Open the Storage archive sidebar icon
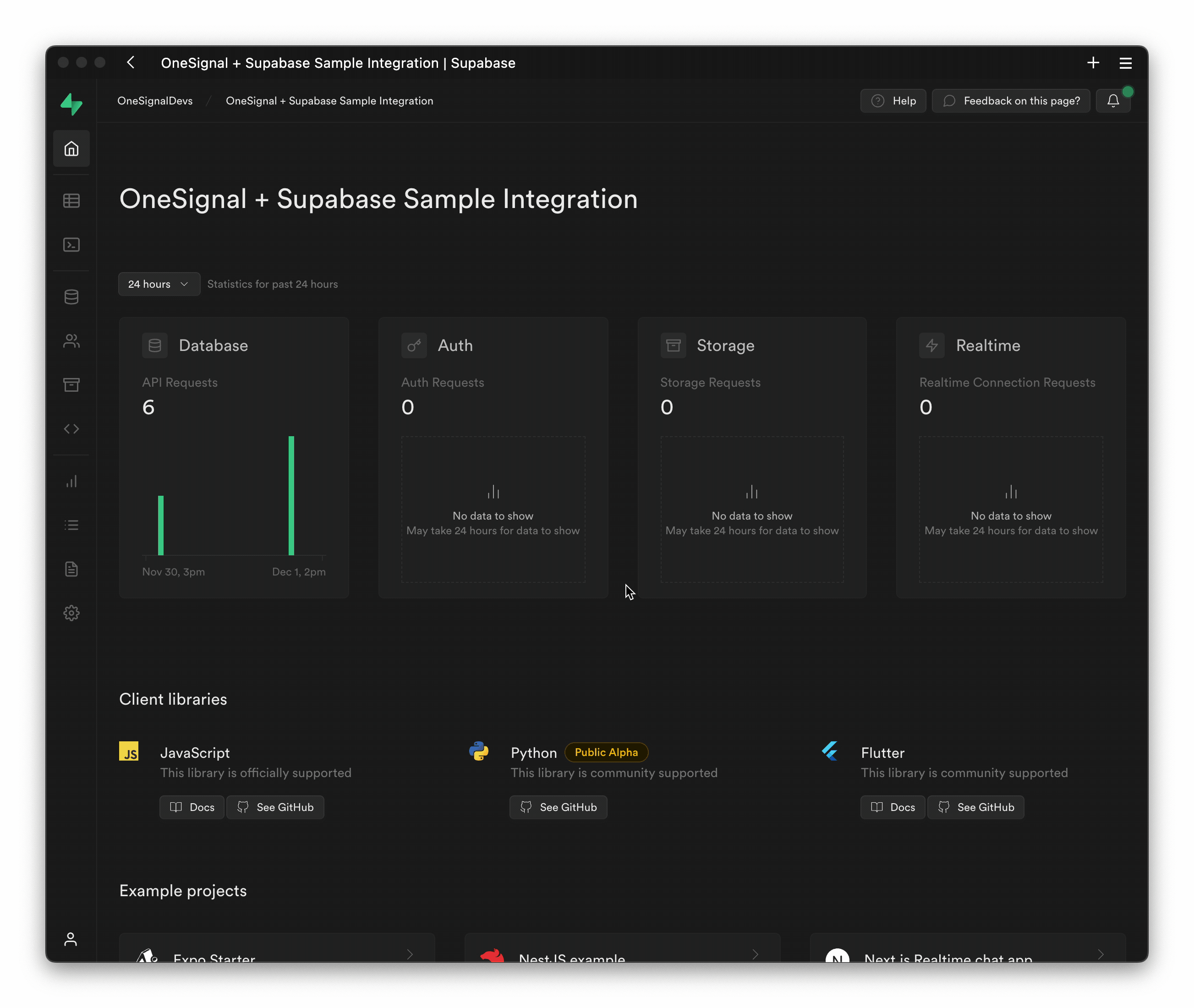Screen dimensions: 1194x1008 (x=71, y=384)
